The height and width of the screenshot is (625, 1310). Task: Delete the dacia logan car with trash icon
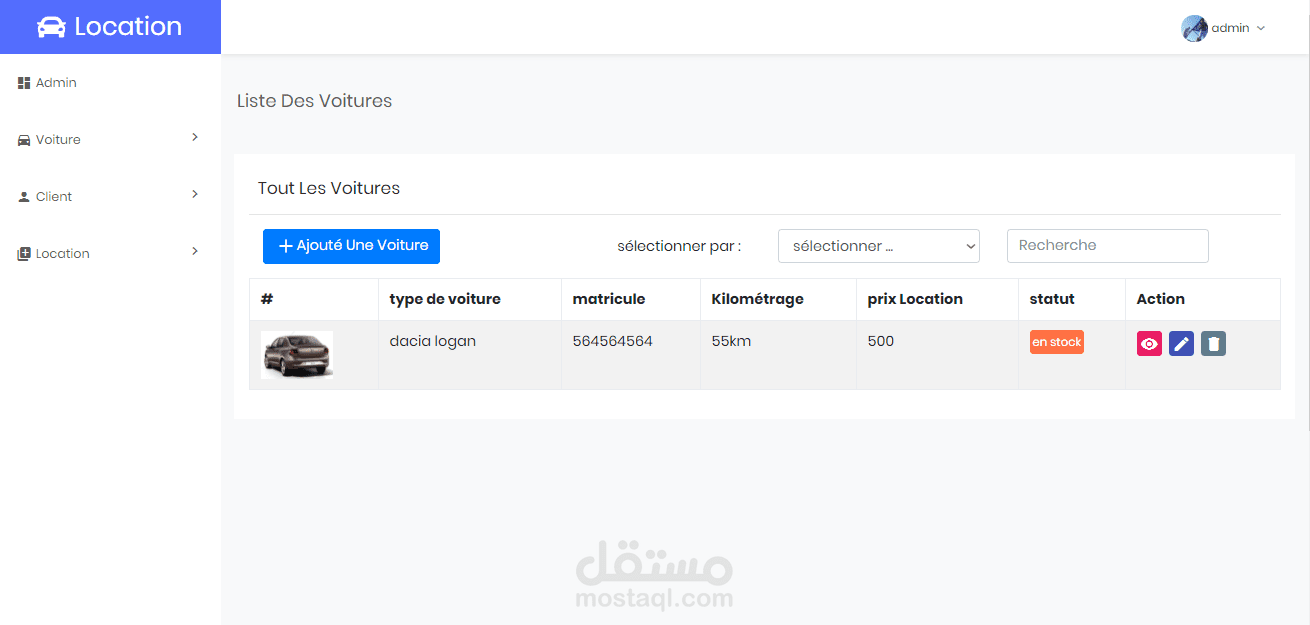pos(1213,344)
